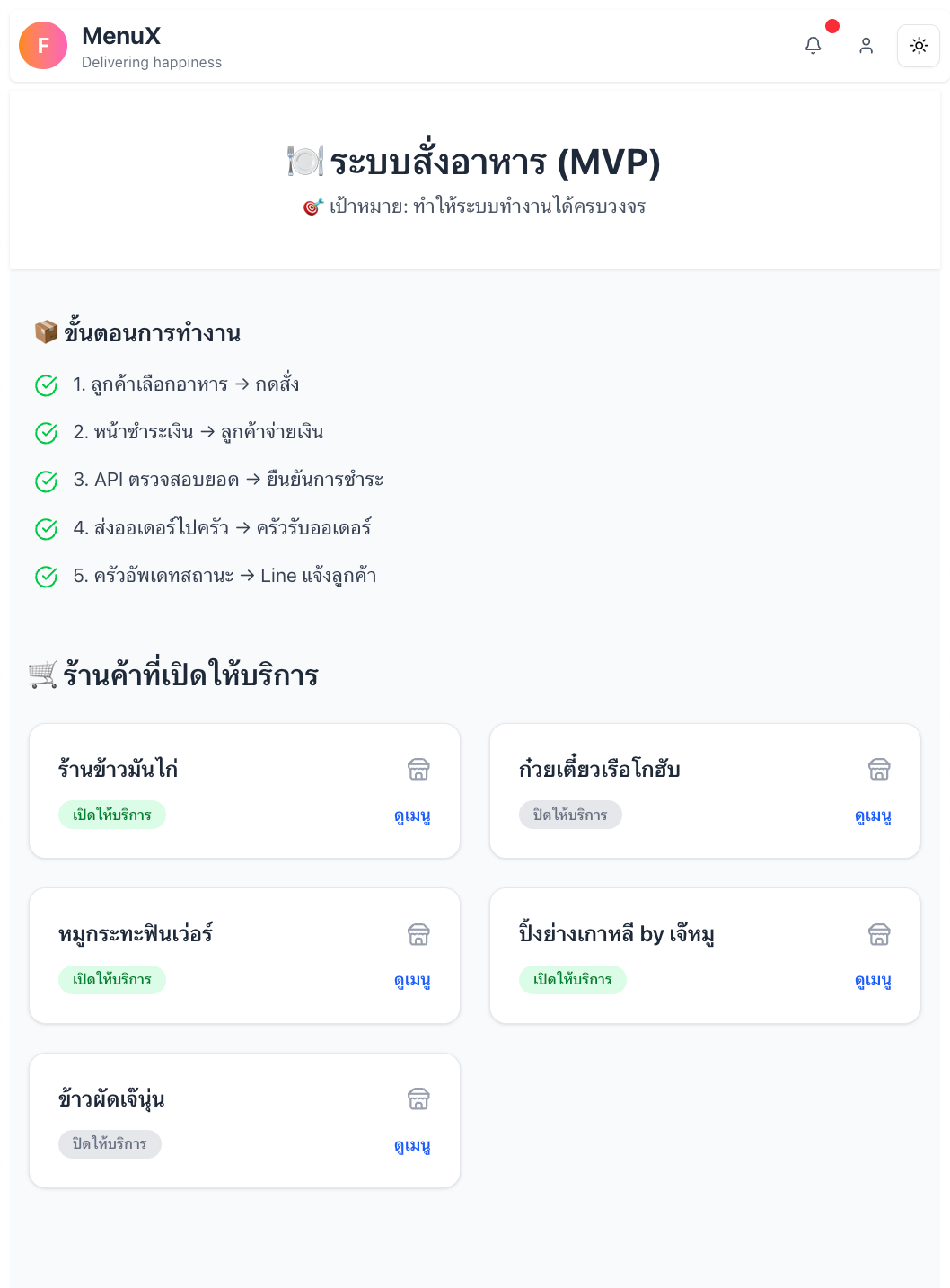This screenshot has height=1288, width=950.
Task: Click the store icon on ก๋วยเตี๋ยวเรือโกฮับ card
Action: pyautogui.click(x=879, y=770)
